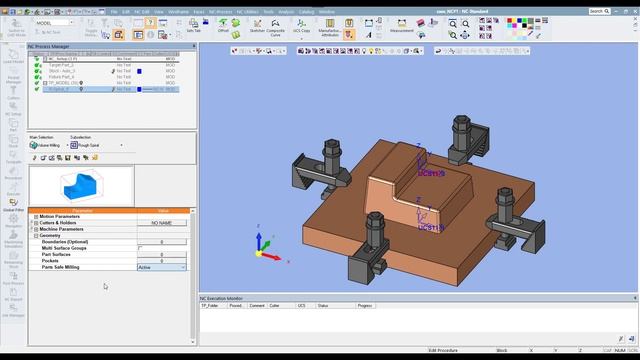
Task: Click the text annotation 'A' icon
Action: 369,35
